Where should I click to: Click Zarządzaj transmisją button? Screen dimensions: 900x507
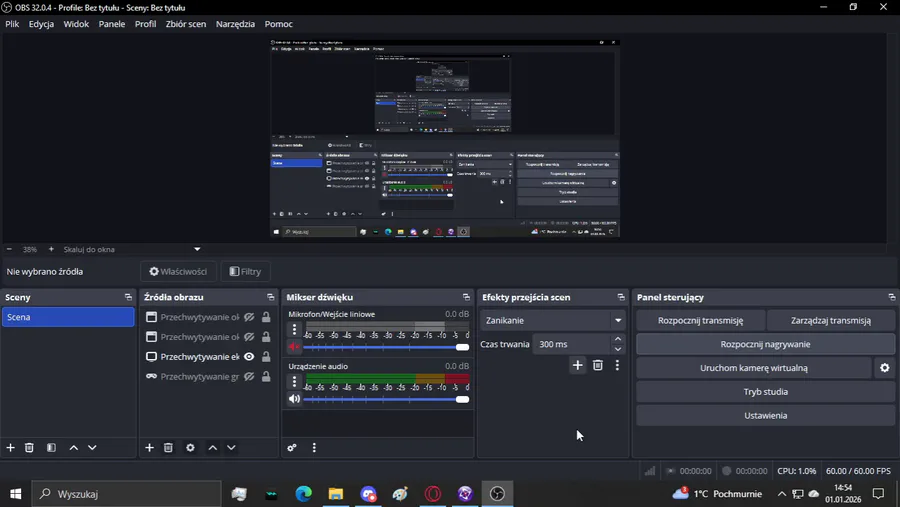(x=831, y=320)
